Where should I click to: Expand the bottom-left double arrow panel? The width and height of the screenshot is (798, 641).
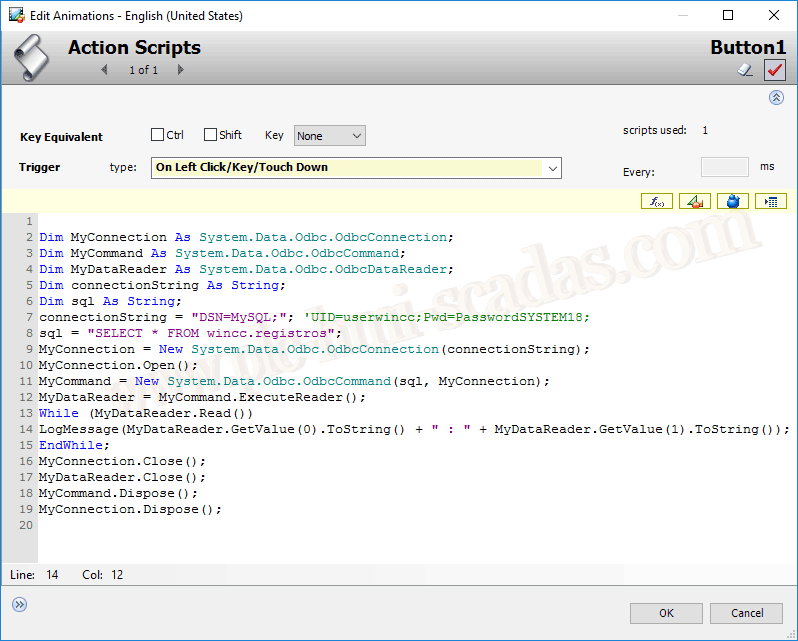19,604
